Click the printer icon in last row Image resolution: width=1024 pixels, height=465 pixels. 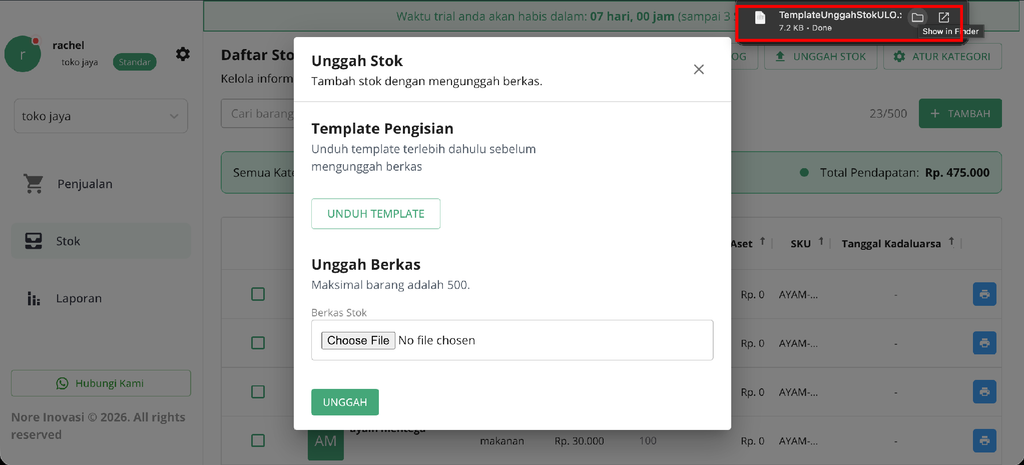click(x=984, y=441)
